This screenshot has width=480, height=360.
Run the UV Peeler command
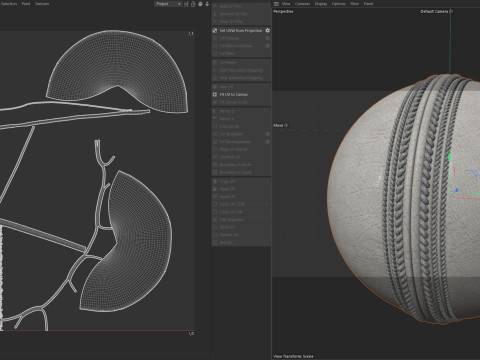pos(241,62)
